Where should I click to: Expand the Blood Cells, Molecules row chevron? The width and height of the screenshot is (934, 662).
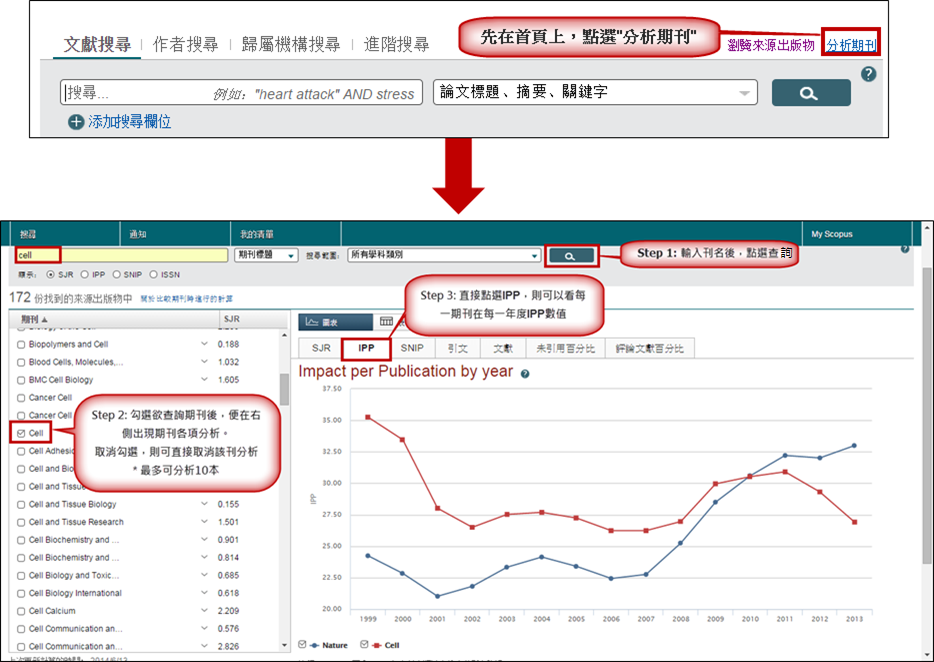(x=204, y=362)
